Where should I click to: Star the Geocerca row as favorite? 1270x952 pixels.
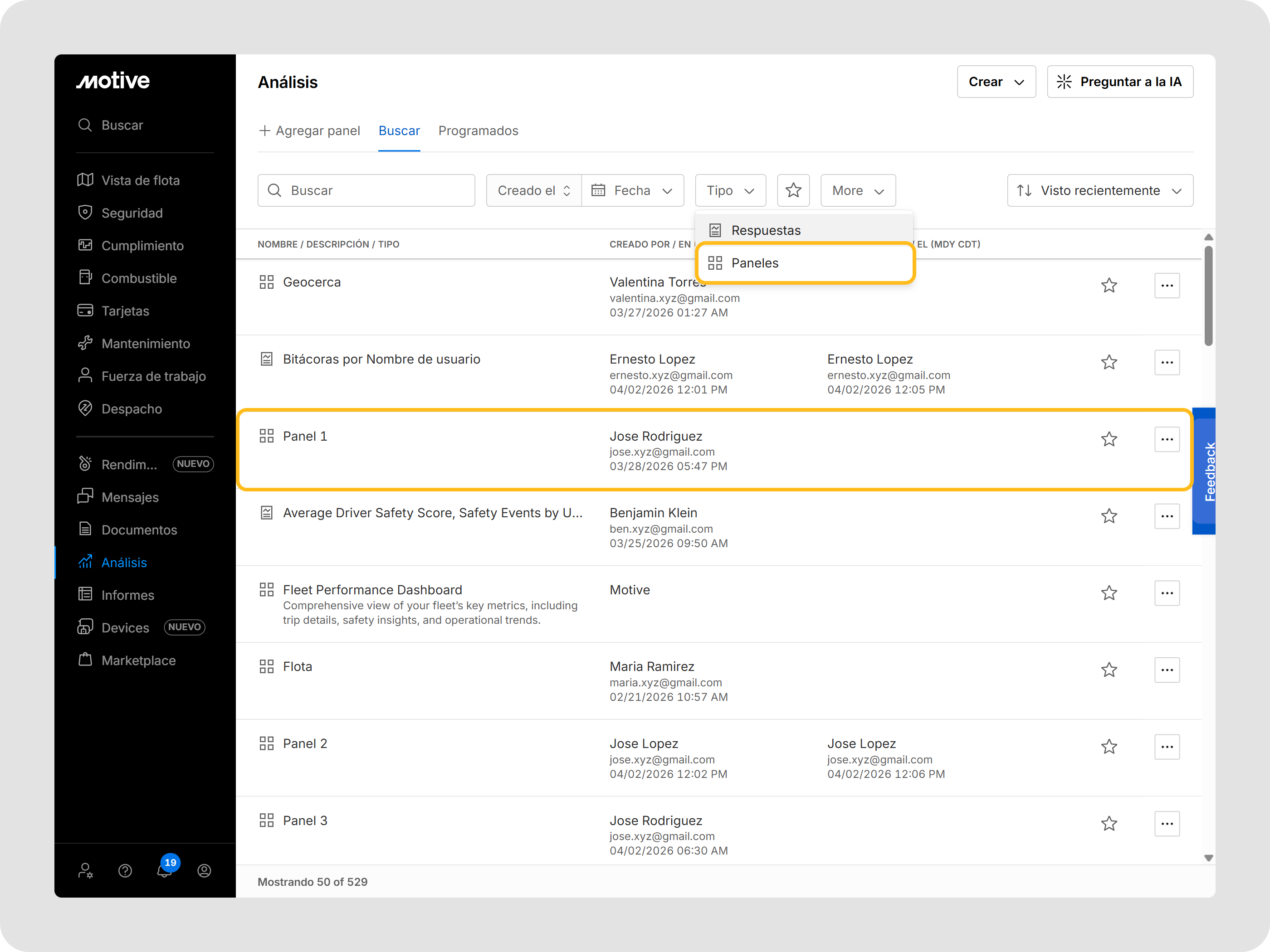1109,285
